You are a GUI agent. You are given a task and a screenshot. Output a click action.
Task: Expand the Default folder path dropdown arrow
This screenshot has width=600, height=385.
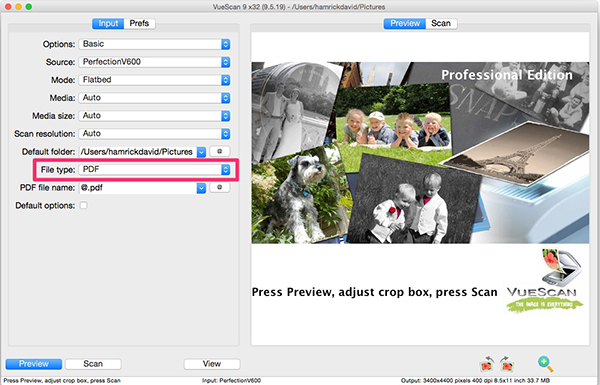[x=201, y=152]
